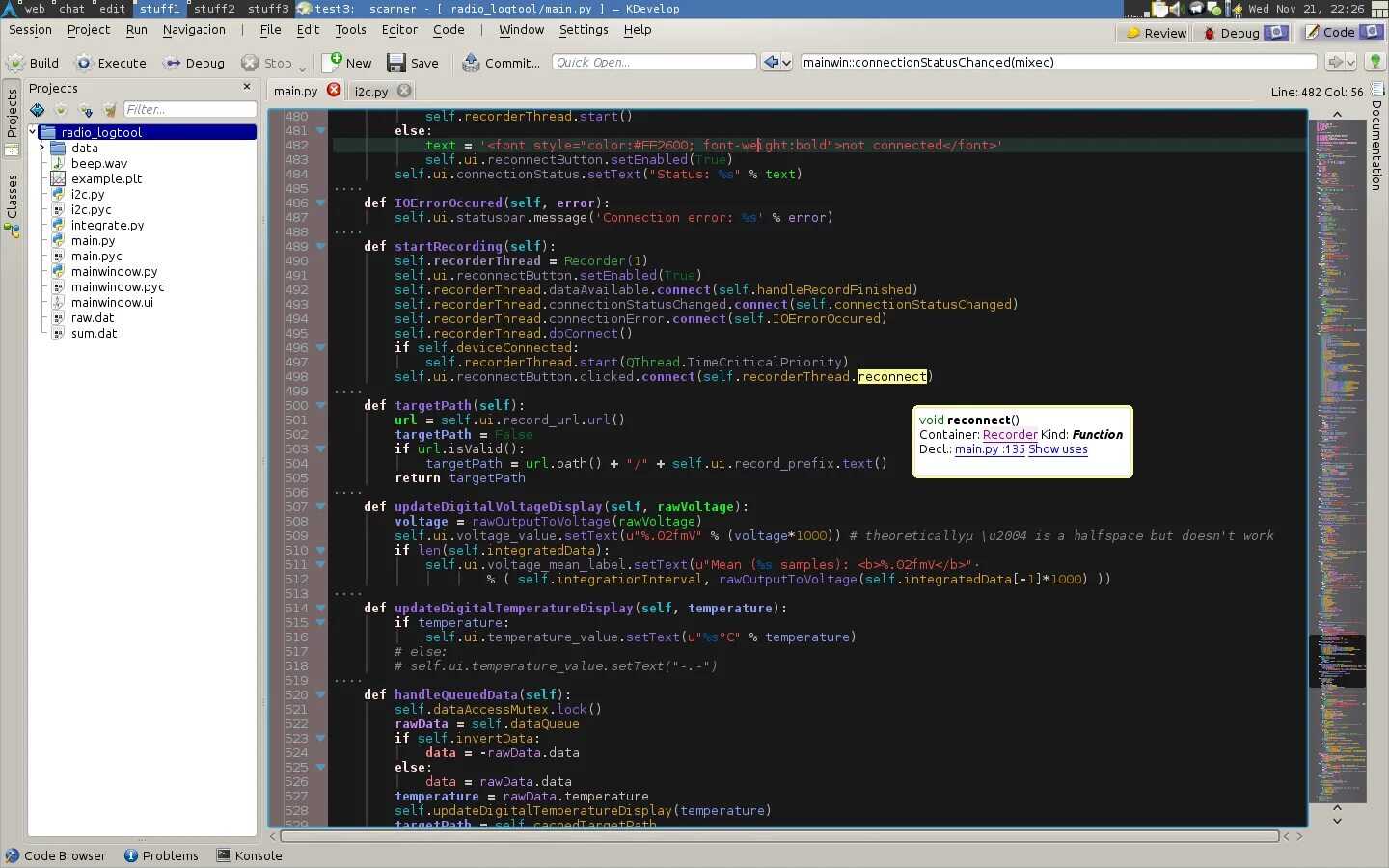Image resolution: width=1389 pixels, height=868 pixels.
Task: Open the Konsole tool view
Action: 250,855
